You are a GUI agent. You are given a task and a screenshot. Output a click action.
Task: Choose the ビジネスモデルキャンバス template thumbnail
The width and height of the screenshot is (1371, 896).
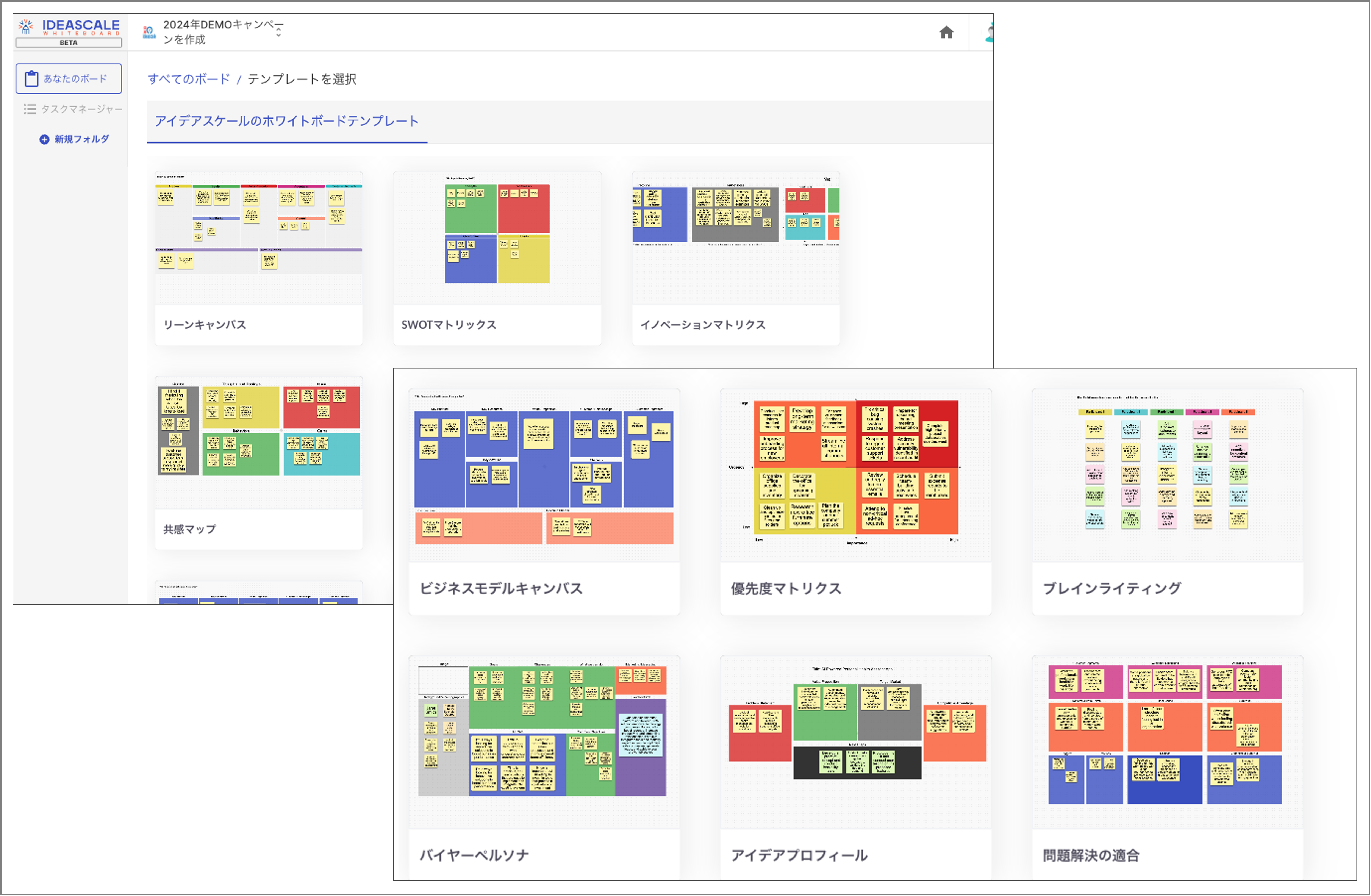coord(544,475)
